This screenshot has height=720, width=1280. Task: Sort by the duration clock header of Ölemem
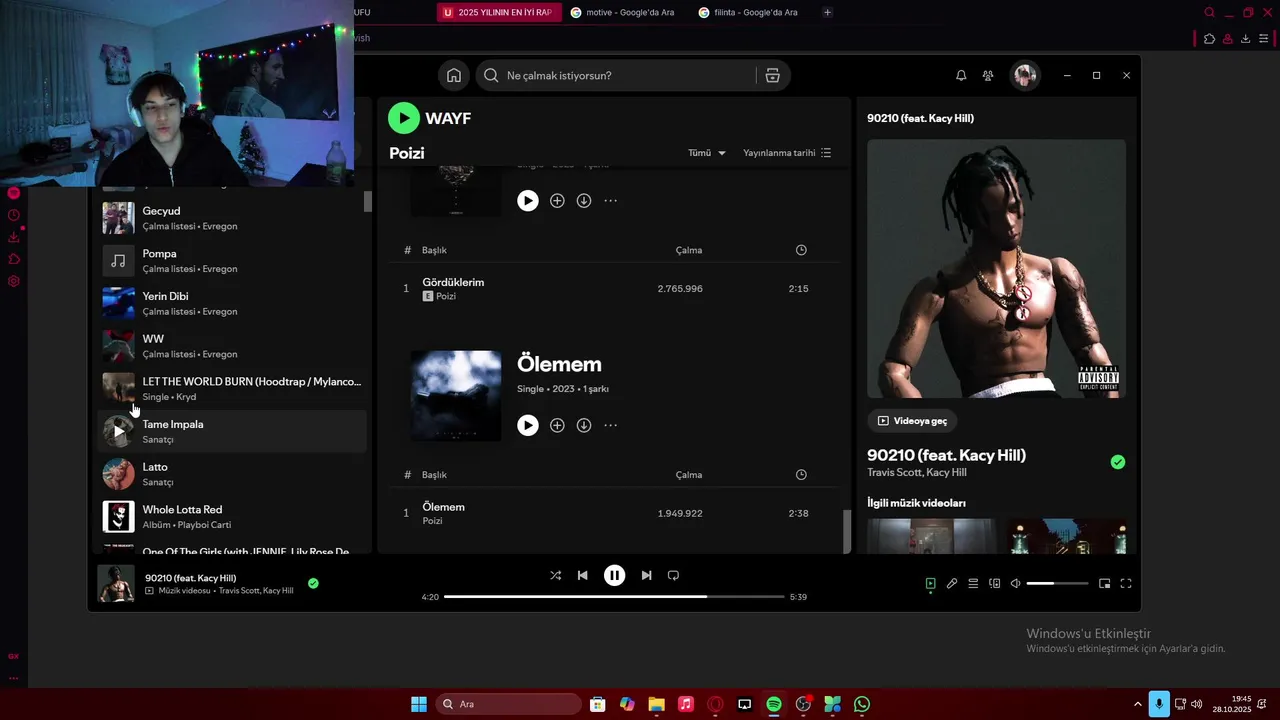click(x=801, y=475)
